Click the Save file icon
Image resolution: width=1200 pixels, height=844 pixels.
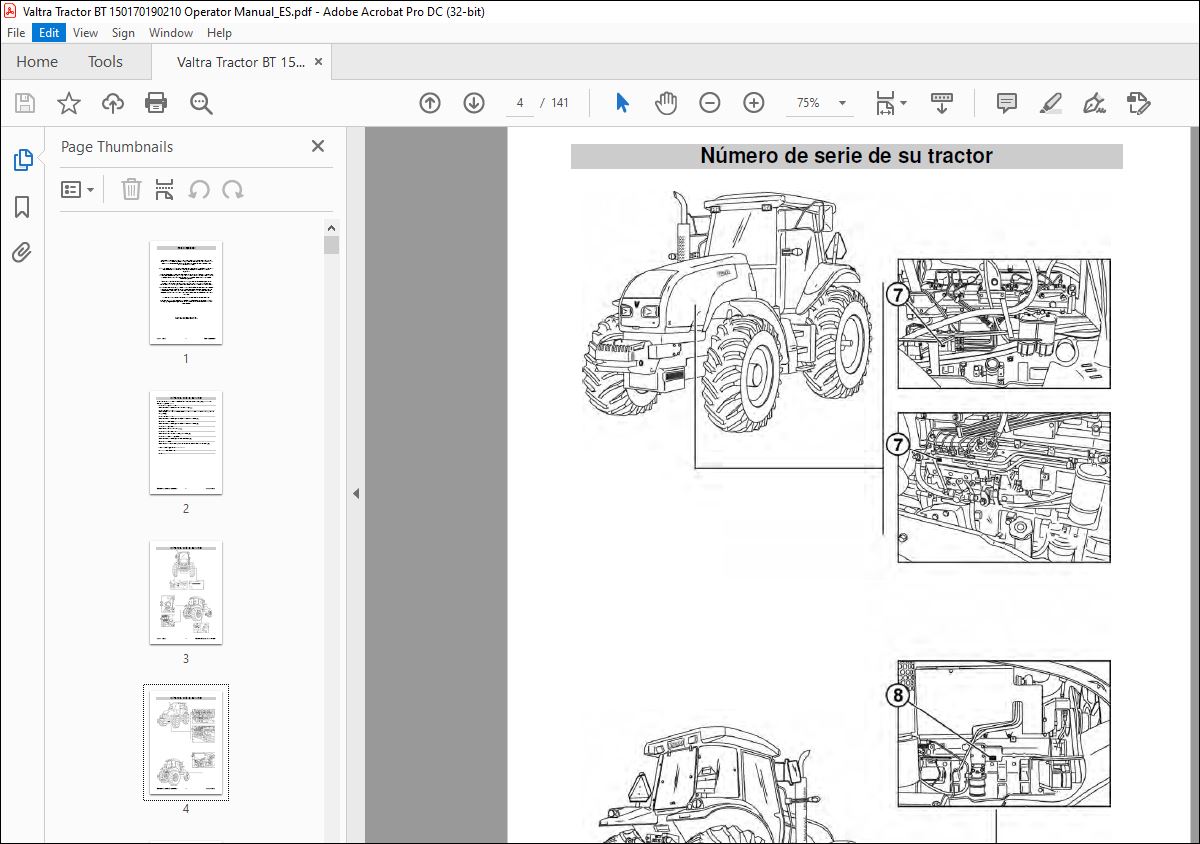(25, 103)
